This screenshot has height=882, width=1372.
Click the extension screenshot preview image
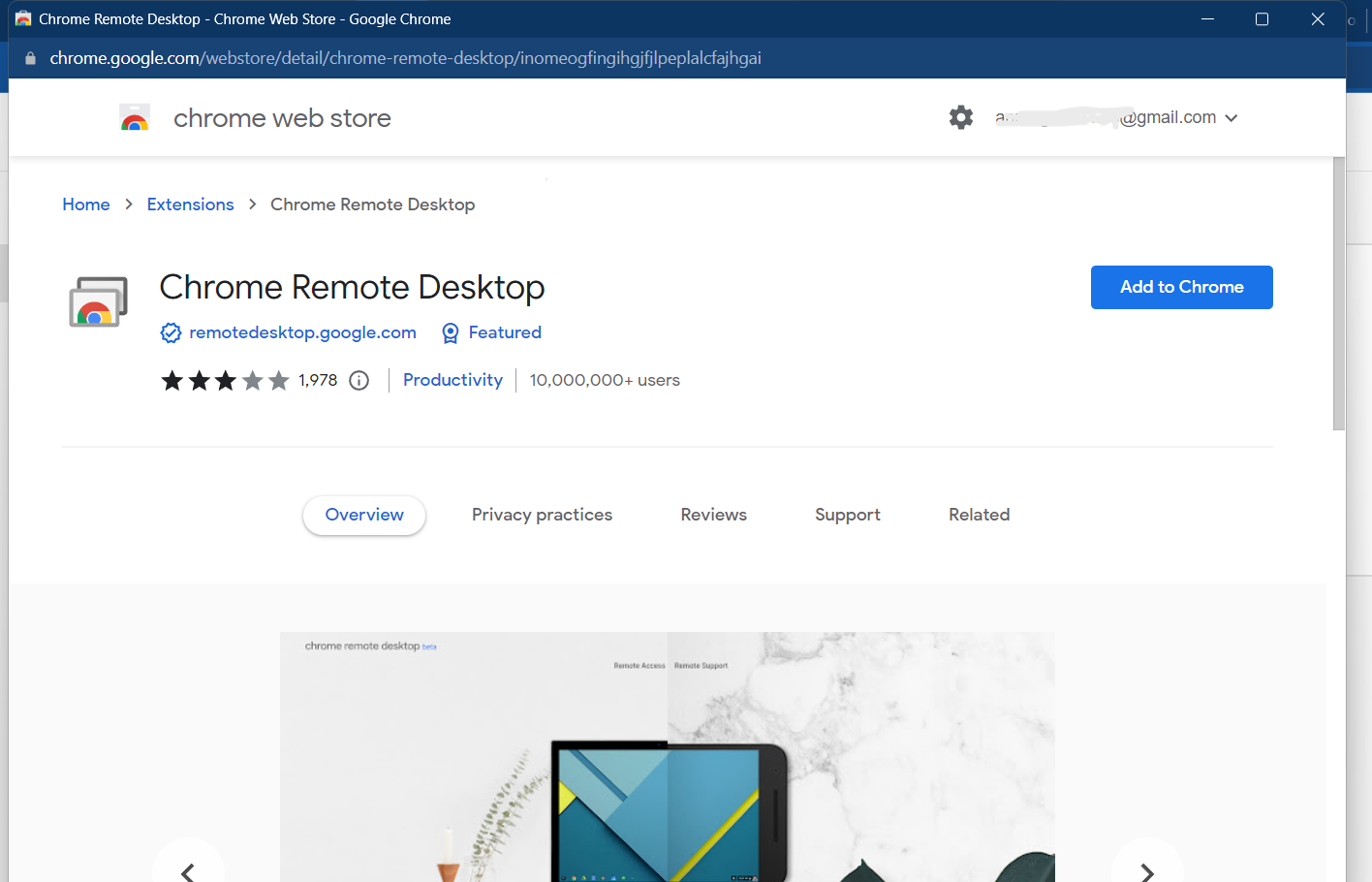pos(668,757)
